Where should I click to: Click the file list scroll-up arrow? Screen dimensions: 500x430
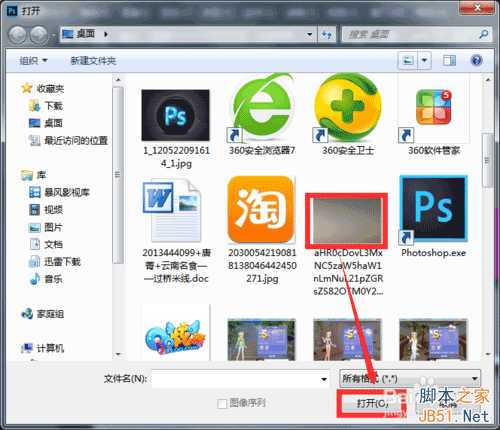click(x=488, y=80)
